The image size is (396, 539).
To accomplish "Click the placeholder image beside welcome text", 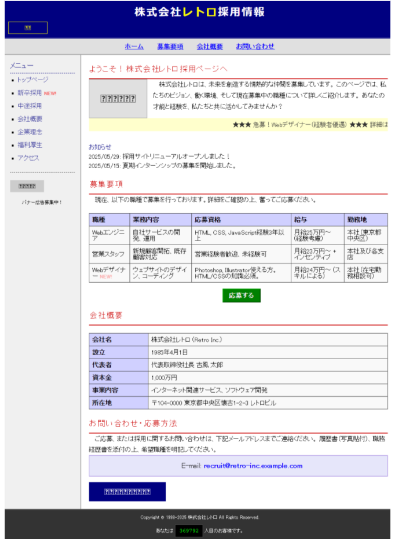I will click(118, 99).
